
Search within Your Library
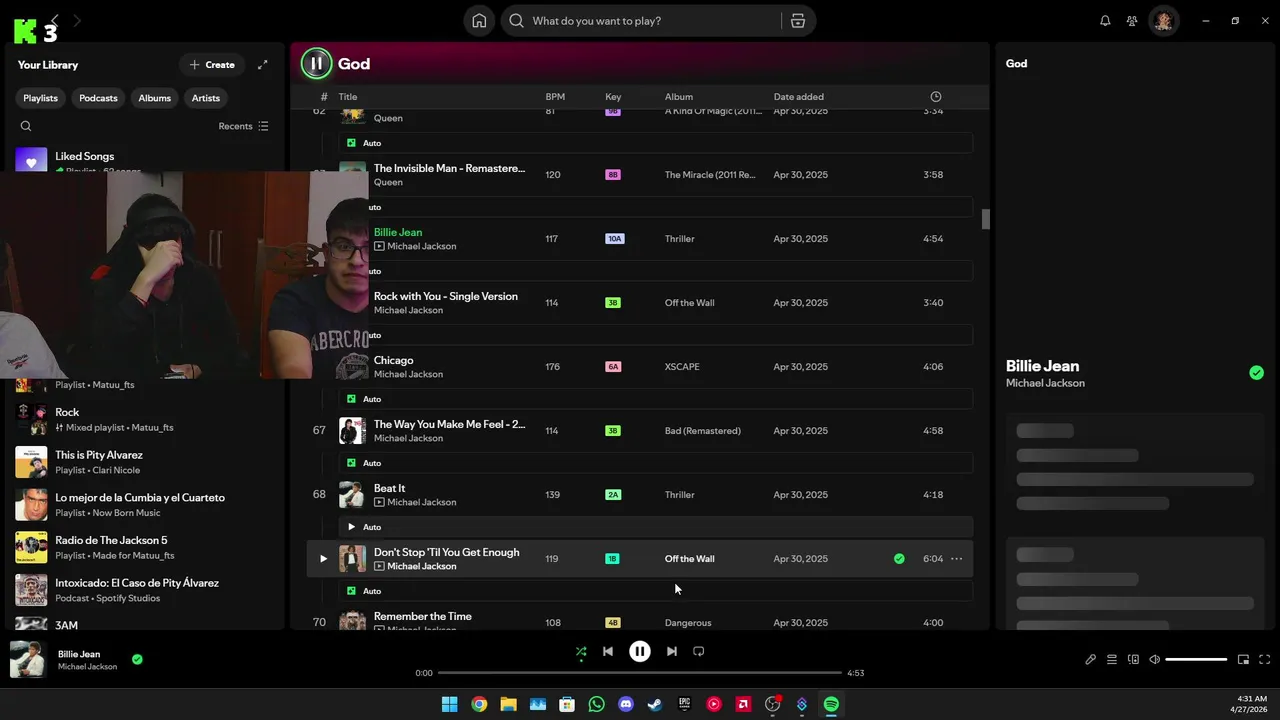click(x=26, y=126)
